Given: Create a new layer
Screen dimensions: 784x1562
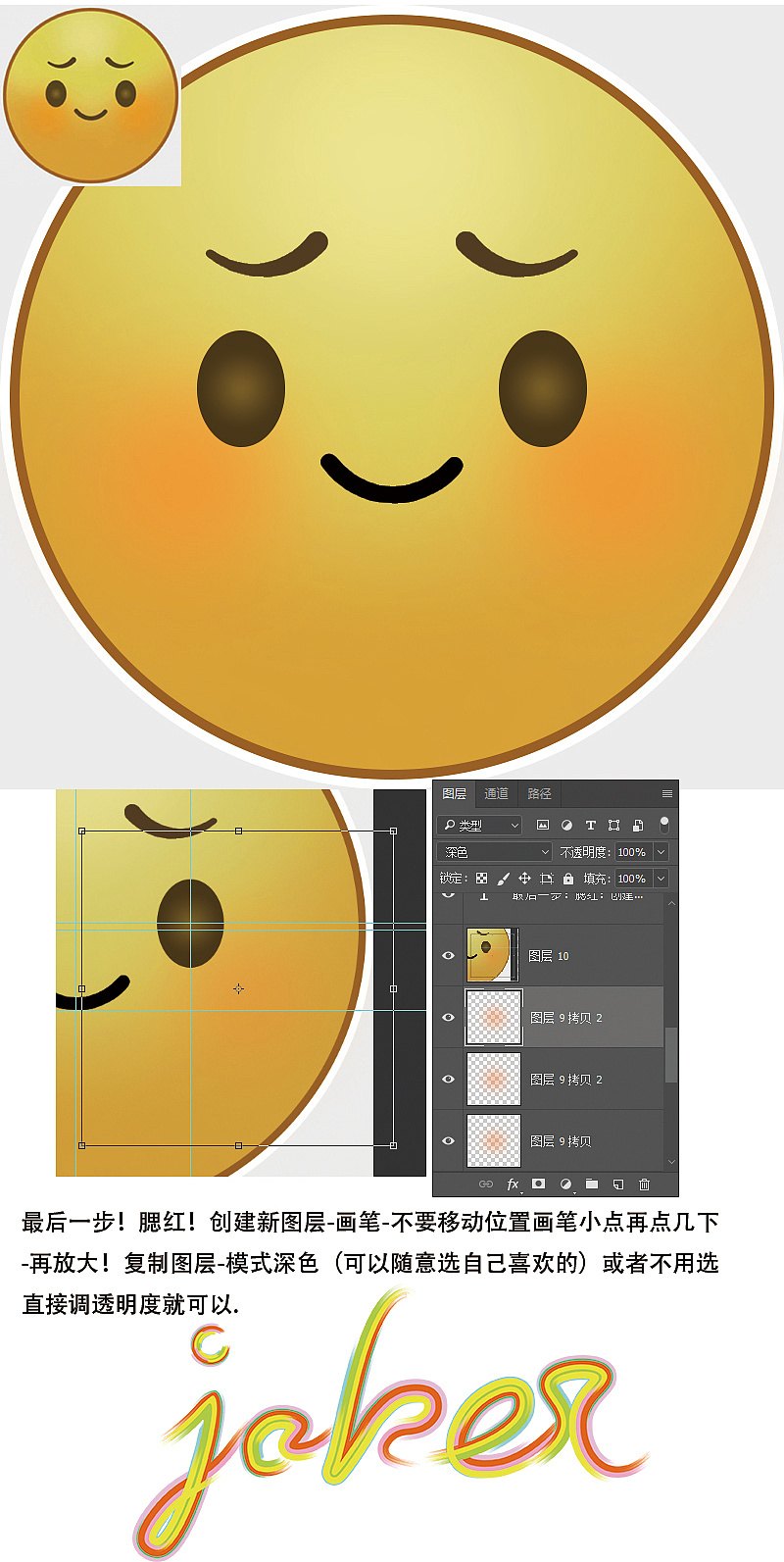Looking at the screenshot, I should tap(618, 1184).
